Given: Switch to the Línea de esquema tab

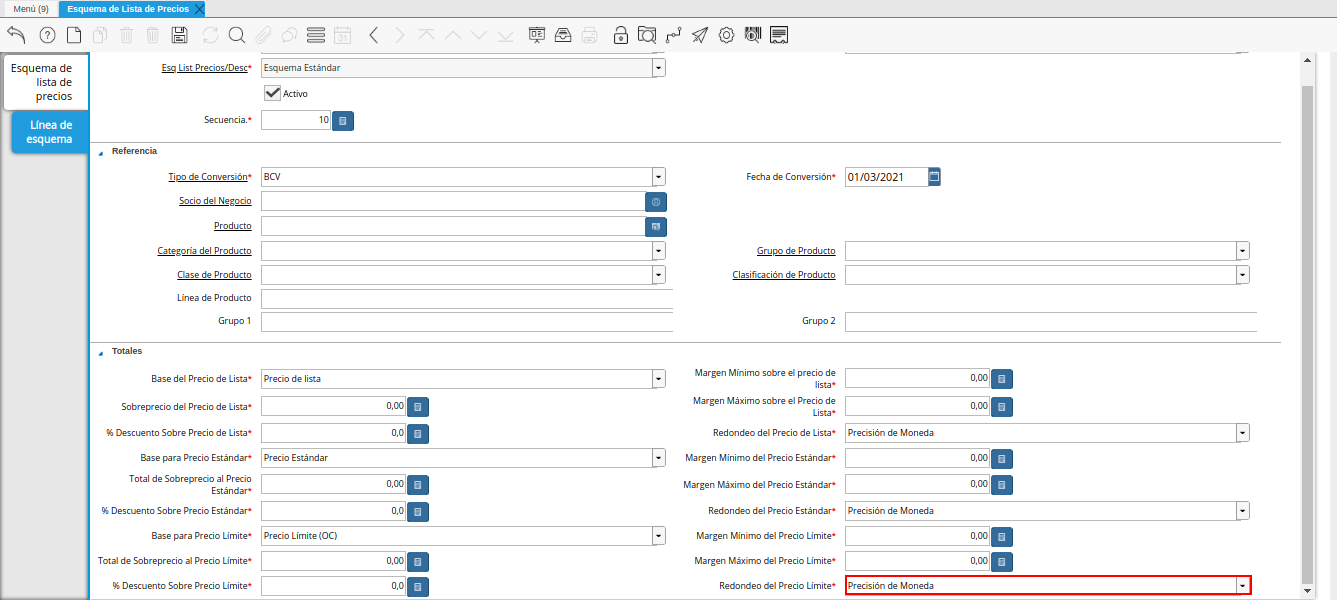Looking at the screenshot, I should (51, 132).
